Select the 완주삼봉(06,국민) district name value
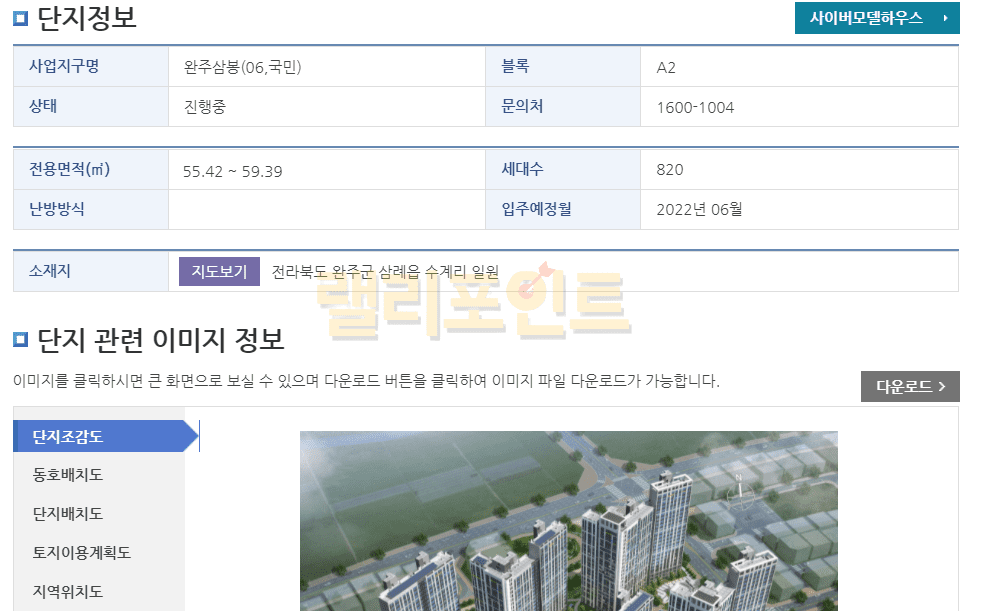The width and height of the screenshot is (985, 611). point(243,67)
